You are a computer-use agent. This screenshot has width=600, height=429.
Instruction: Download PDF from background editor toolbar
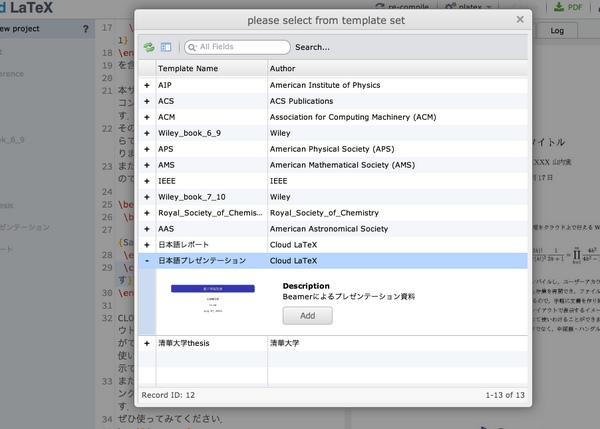[x=568, y=7]
